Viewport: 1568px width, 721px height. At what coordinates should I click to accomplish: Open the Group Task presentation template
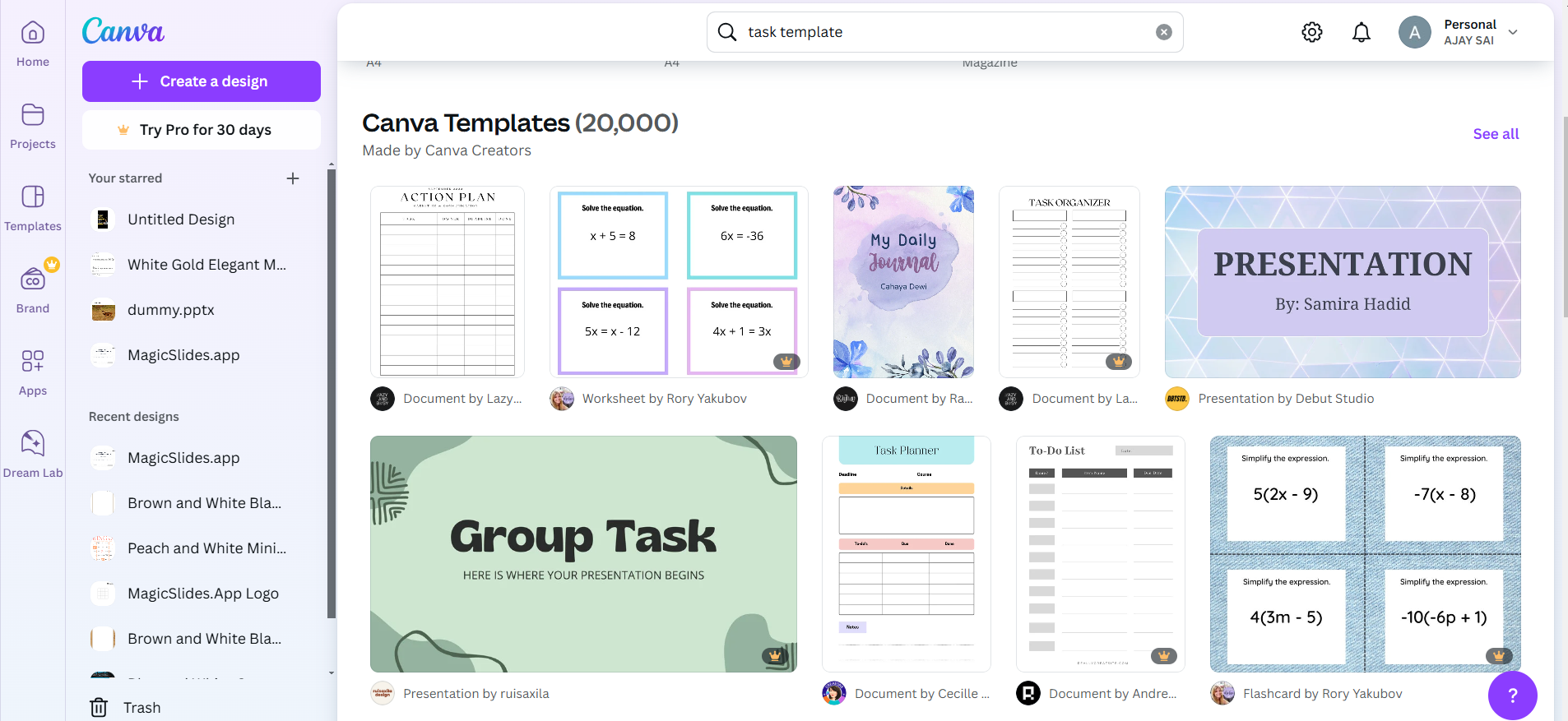pyautogui.click(x=583, y=554)
